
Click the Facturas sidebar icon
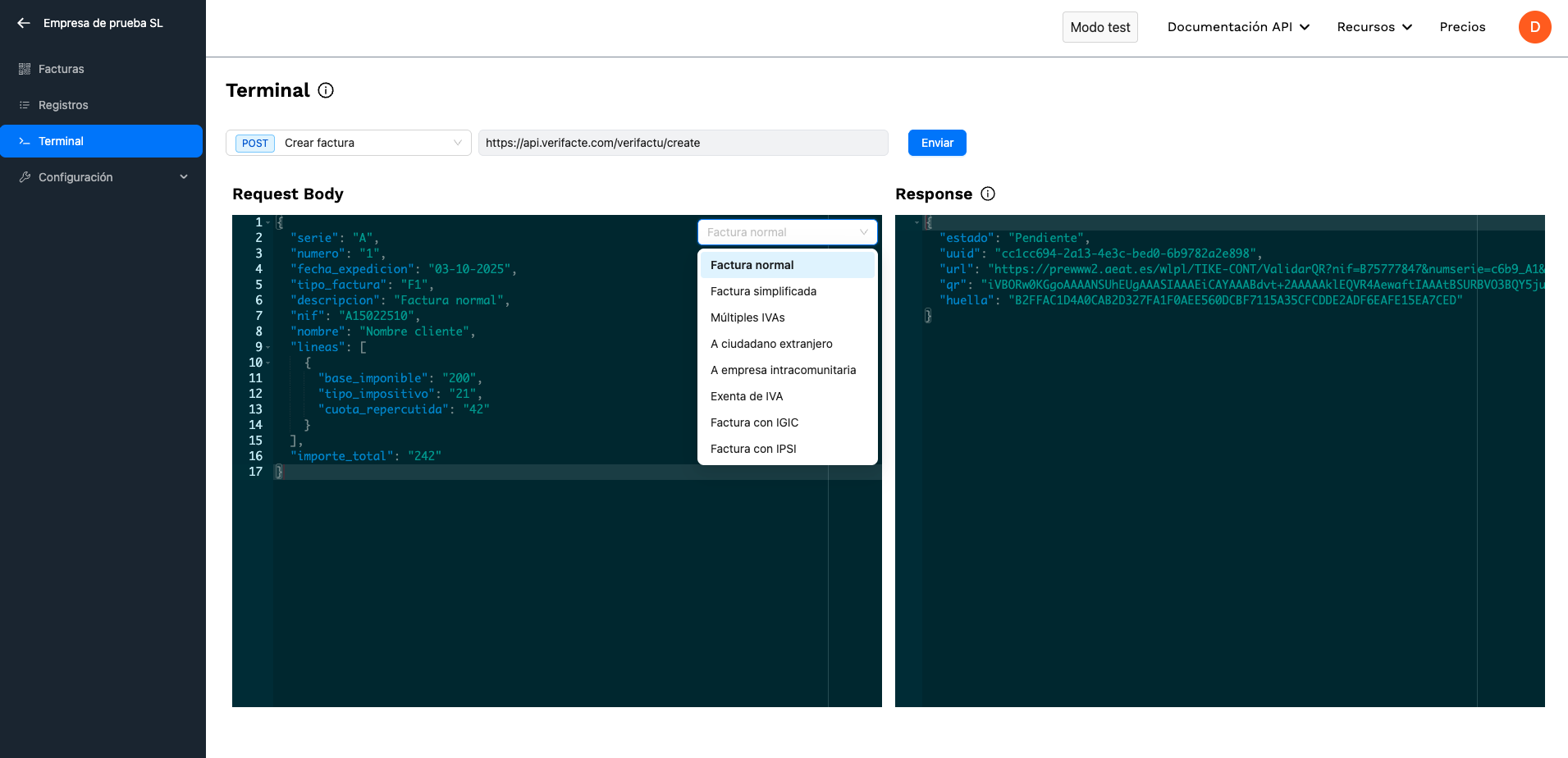pos(25,69)
